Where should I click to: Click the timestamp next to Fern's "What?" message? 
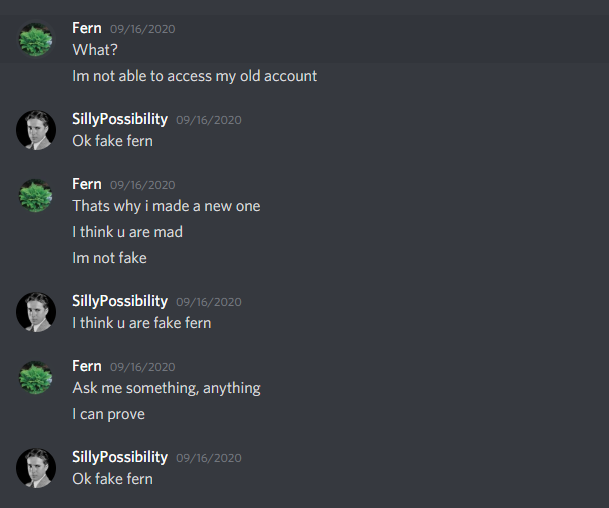tap(143, 29)
